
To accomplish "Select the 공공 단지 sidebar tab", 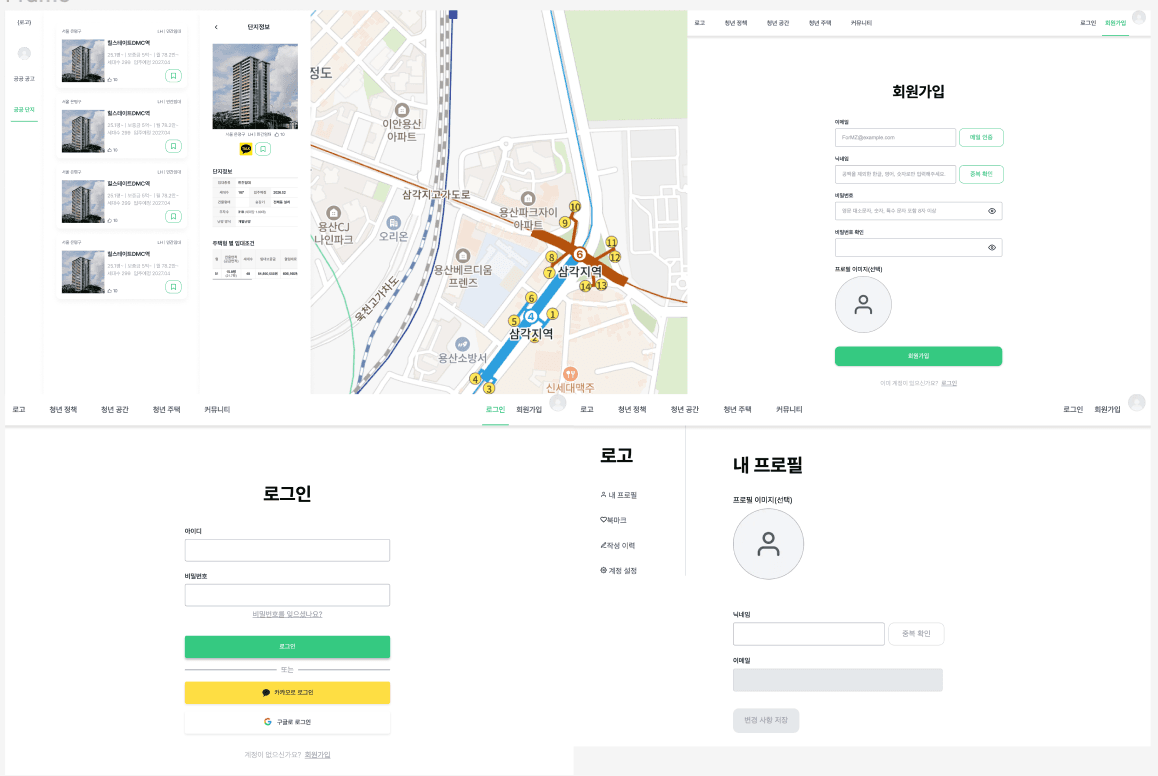I will [24, 110].
